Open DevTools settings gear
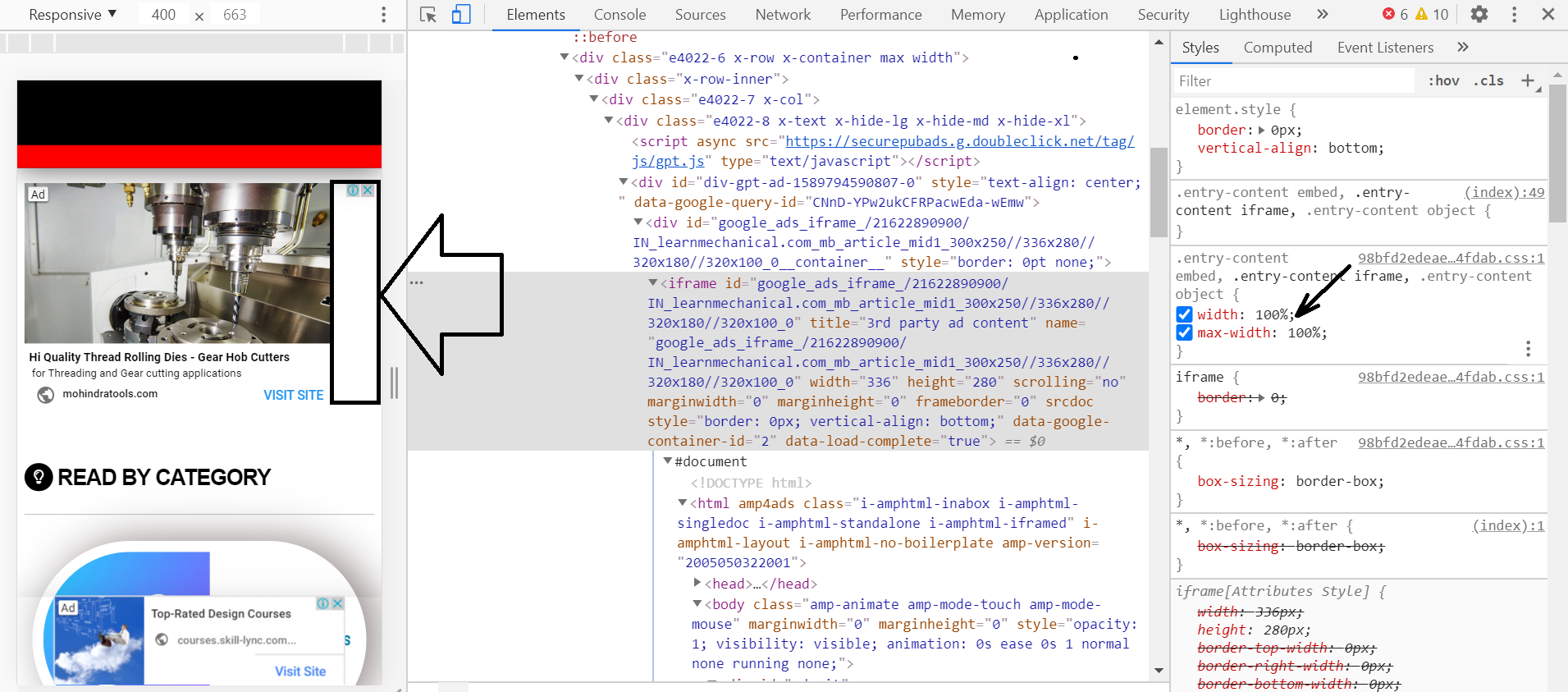The height and width of the screenshot is (692, 1568). point(1479,14)
